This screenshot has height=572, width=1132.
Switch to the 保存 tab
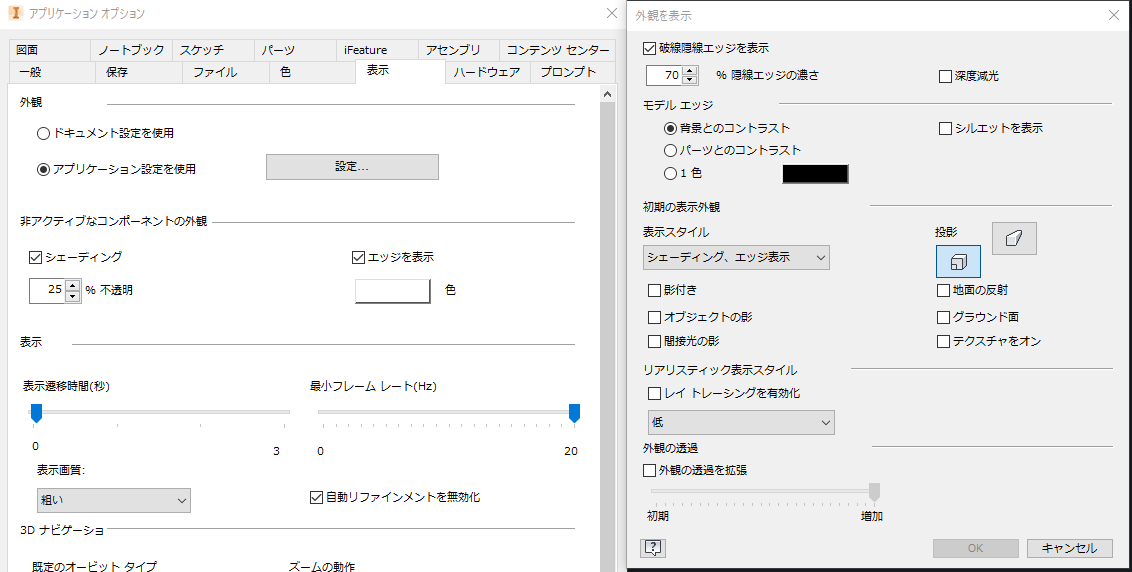[x=139, y=72]
